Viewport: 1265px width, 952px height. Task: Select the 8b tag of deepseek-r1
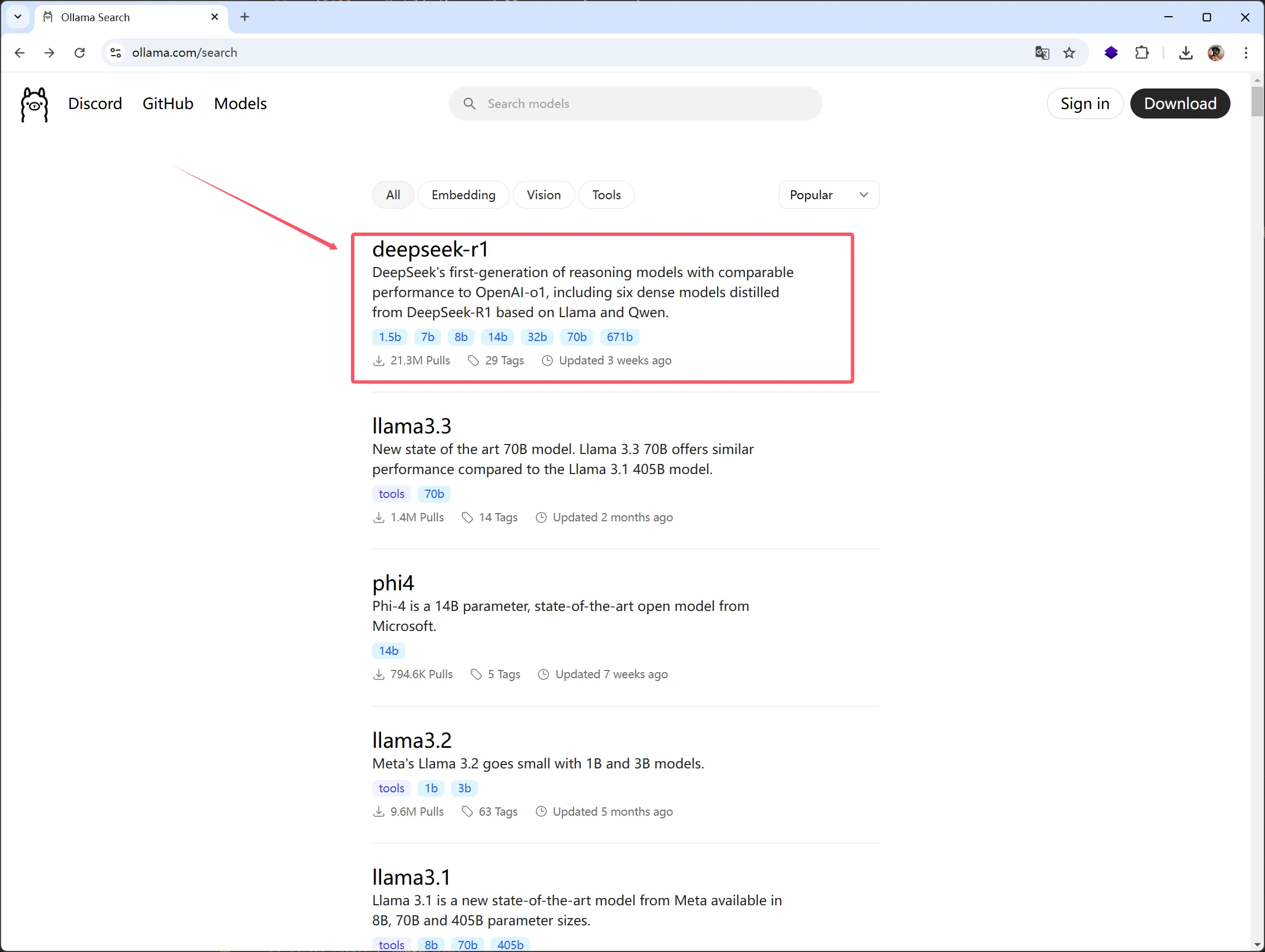461,337
